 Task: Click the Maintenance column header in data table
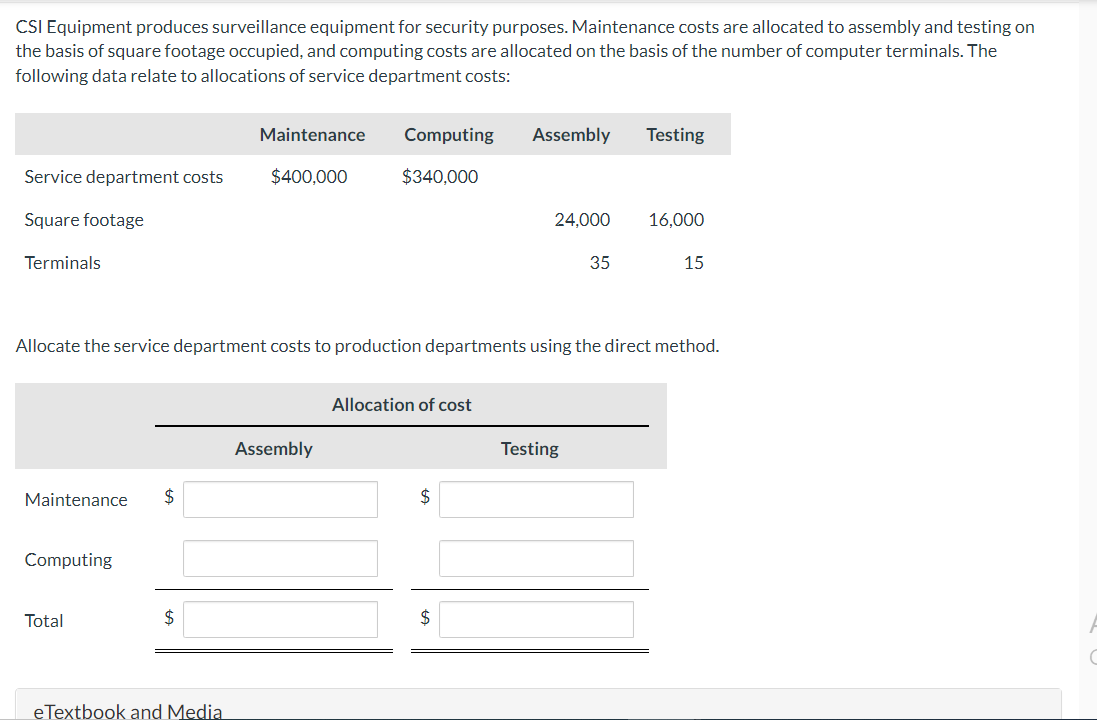312,134
